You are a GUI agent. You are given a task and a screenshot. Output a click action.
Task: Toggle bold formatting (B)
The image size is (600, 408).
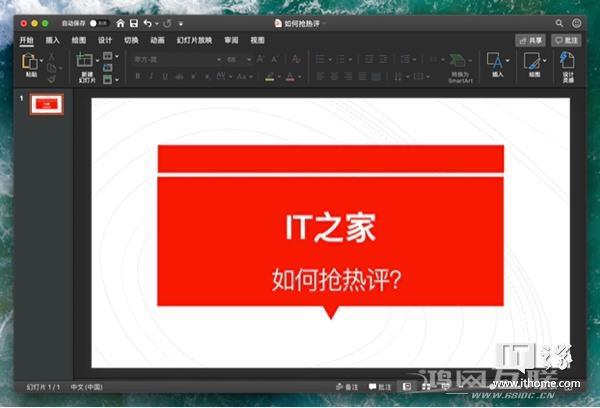pos(138,77)
